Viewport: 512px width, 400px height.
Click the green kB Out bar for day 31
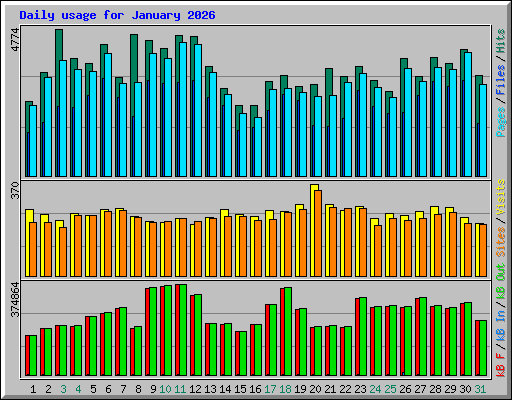[483, 348]
